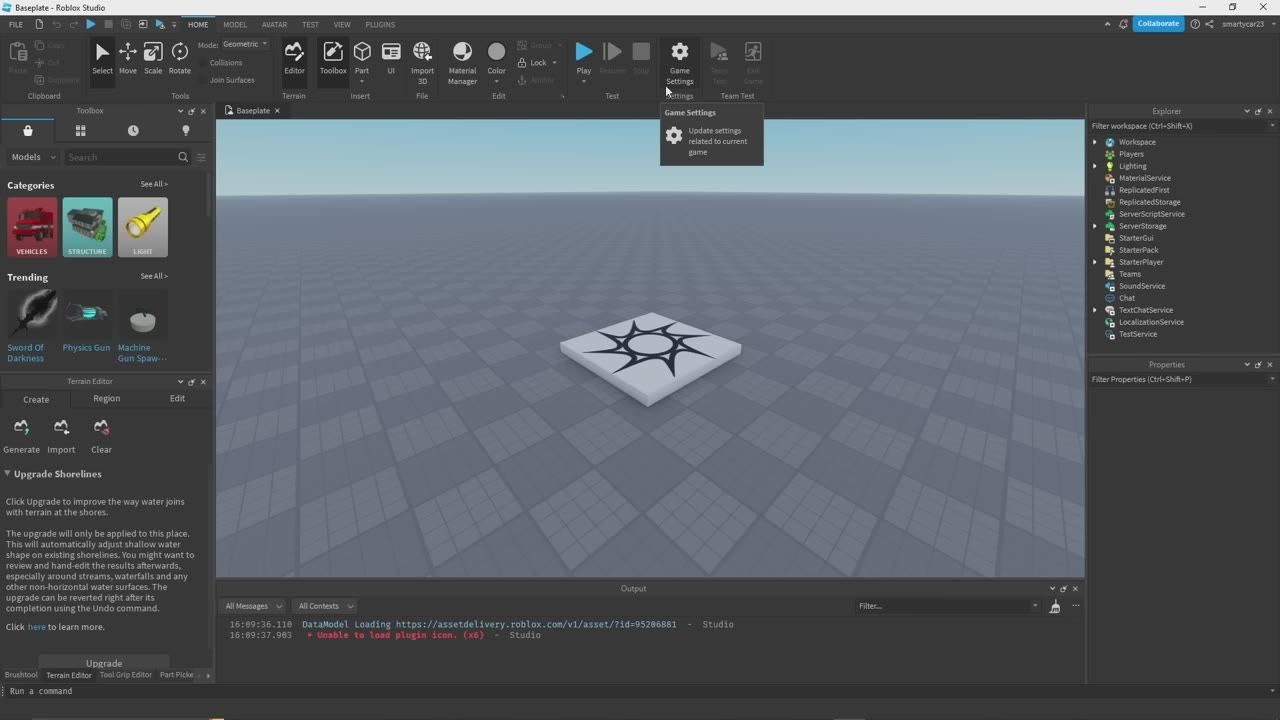Click the Upgrade button
The image size is (1280, 720).
pos(104,663)
